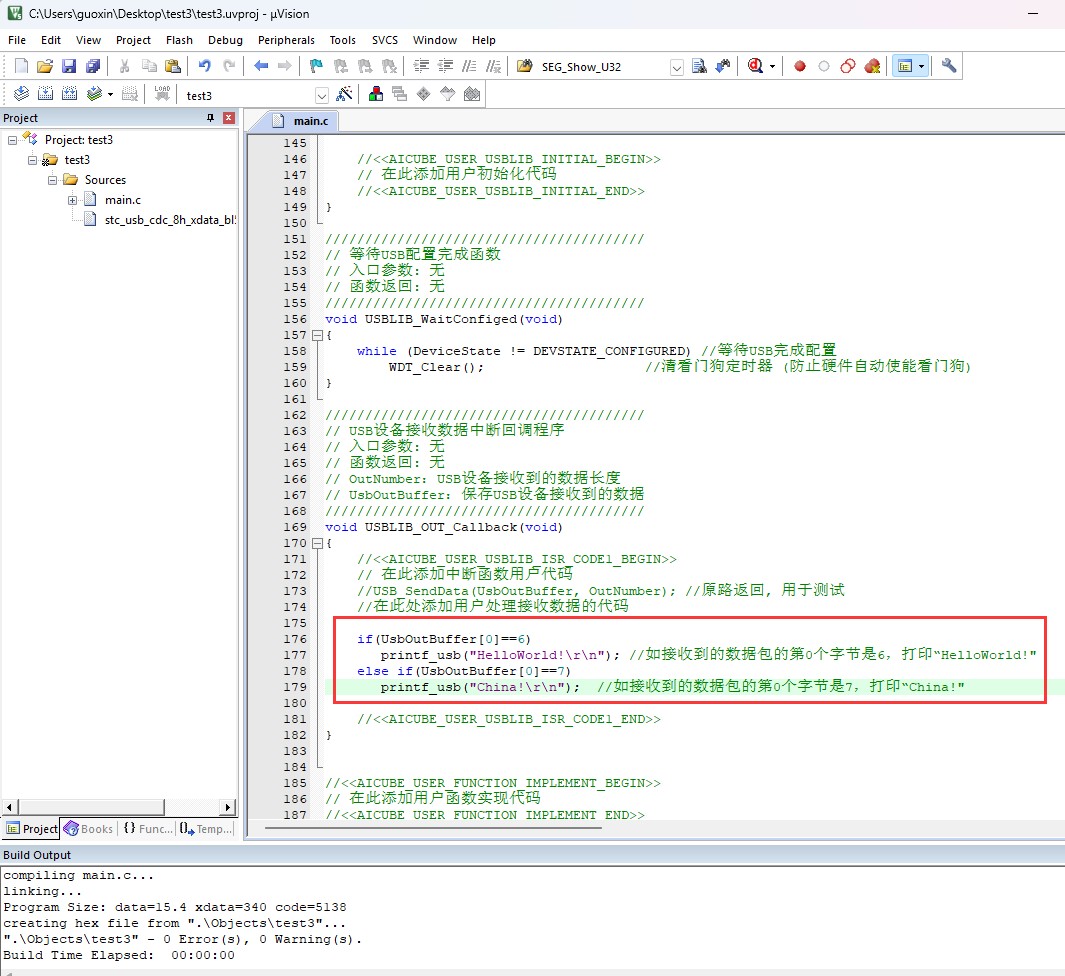Download to flash with the LOAD icon

(x=162, y=94)
